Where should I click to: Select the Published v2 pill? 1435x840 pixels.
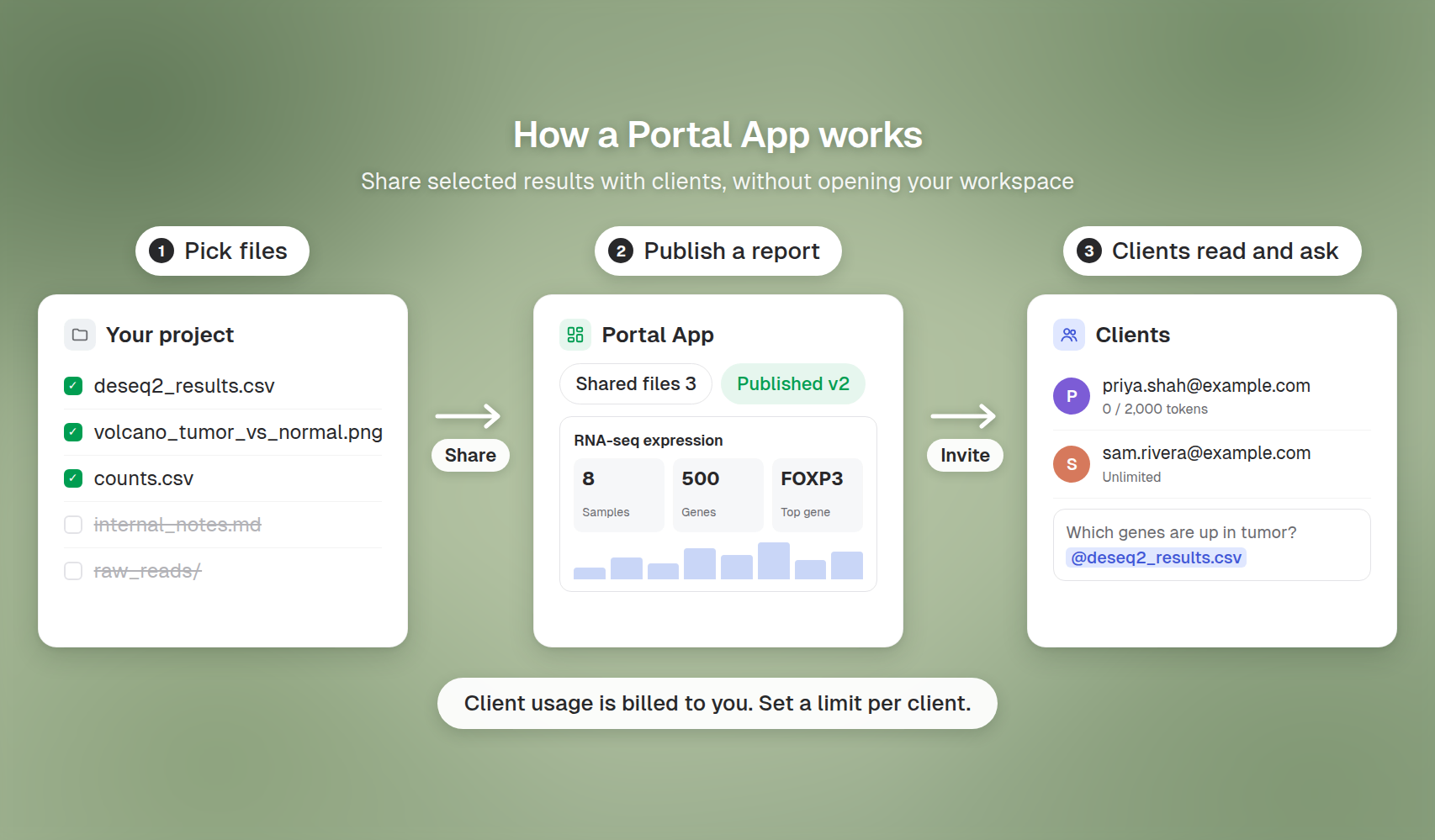pos(793,383)
